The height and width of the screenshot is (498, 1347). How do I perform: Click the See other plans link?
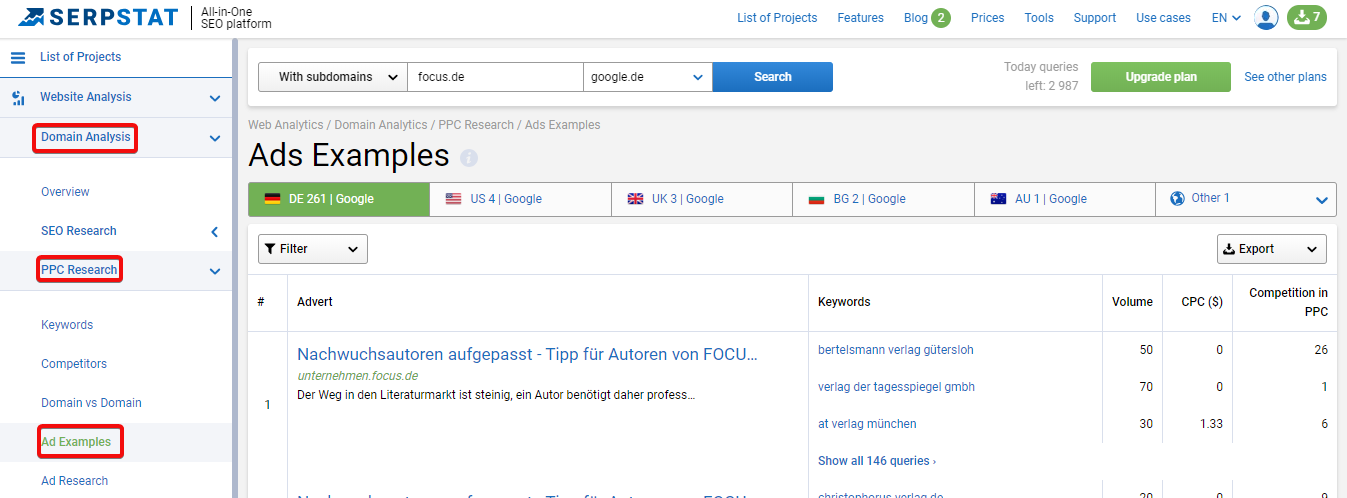(x=1285, y=77)
